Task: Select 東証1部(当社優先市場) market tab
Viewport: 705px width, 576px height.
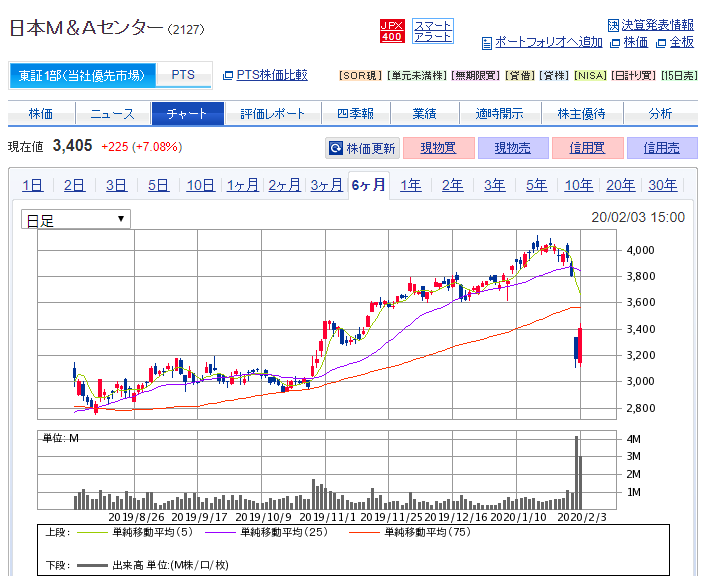Action: pyautogui.click(x=82, y=75)
